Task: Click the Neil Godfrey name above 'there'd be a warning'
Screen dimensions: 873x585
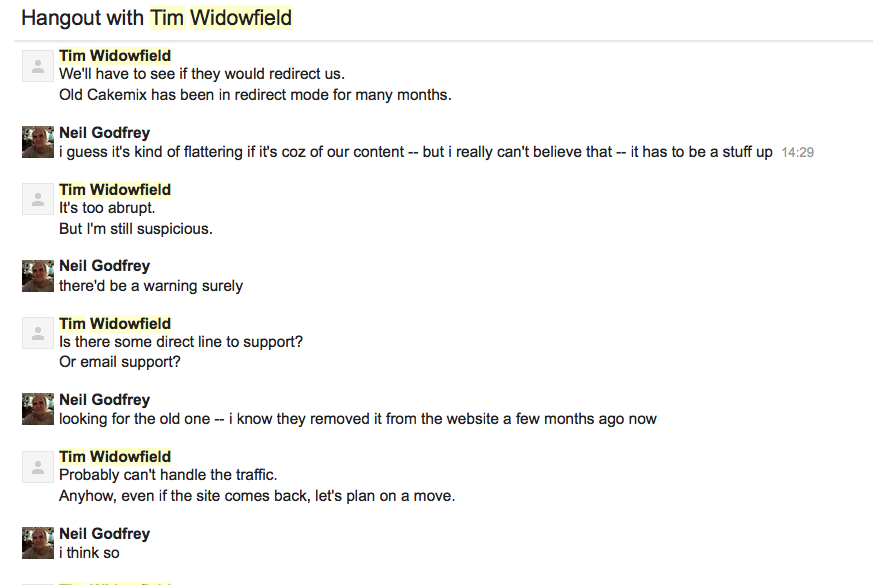Action: pos(105,266)
